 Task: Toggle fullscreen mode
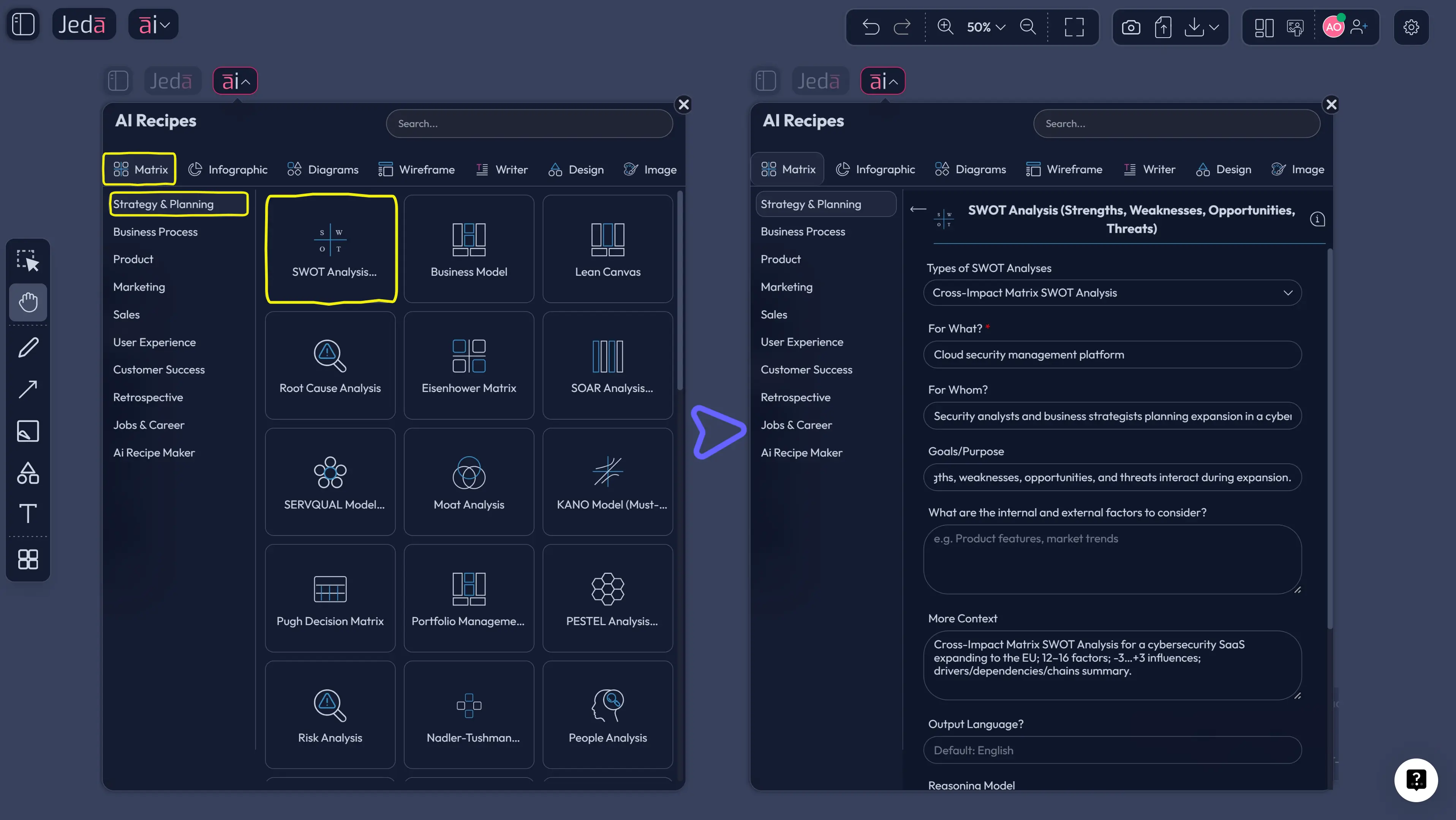click(1074, 27)
